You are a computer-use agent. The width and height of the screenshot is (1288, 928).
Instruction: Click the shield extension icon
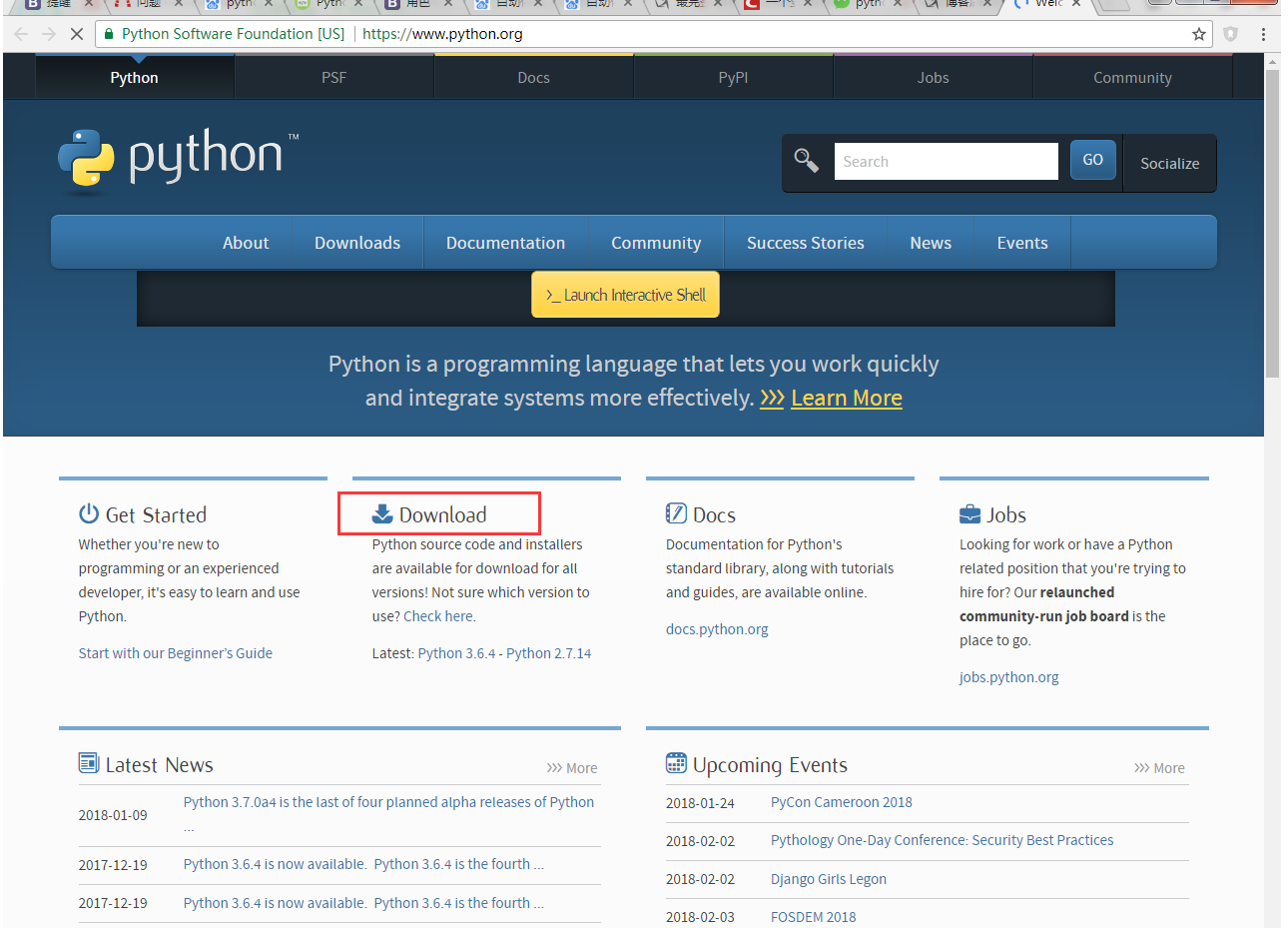point(1230,34)
